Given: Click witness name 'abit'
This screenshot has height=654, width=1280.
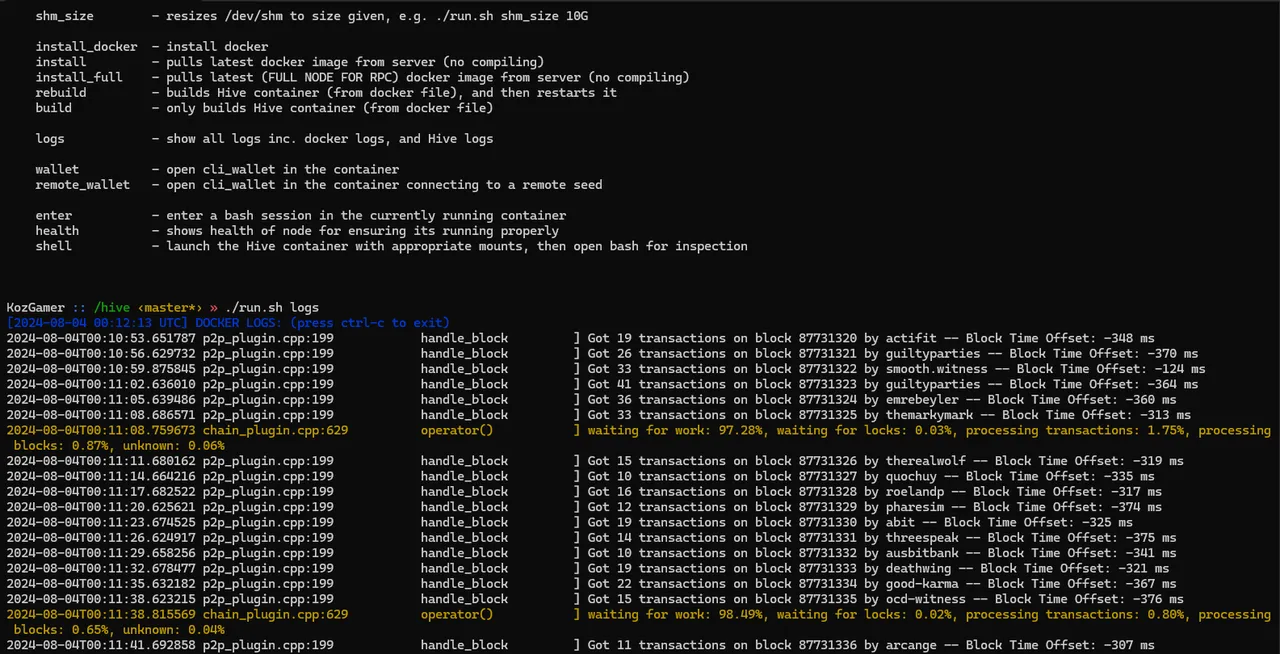Looking at the screenshot, I should pyautogui.click(x=901, y=523).
